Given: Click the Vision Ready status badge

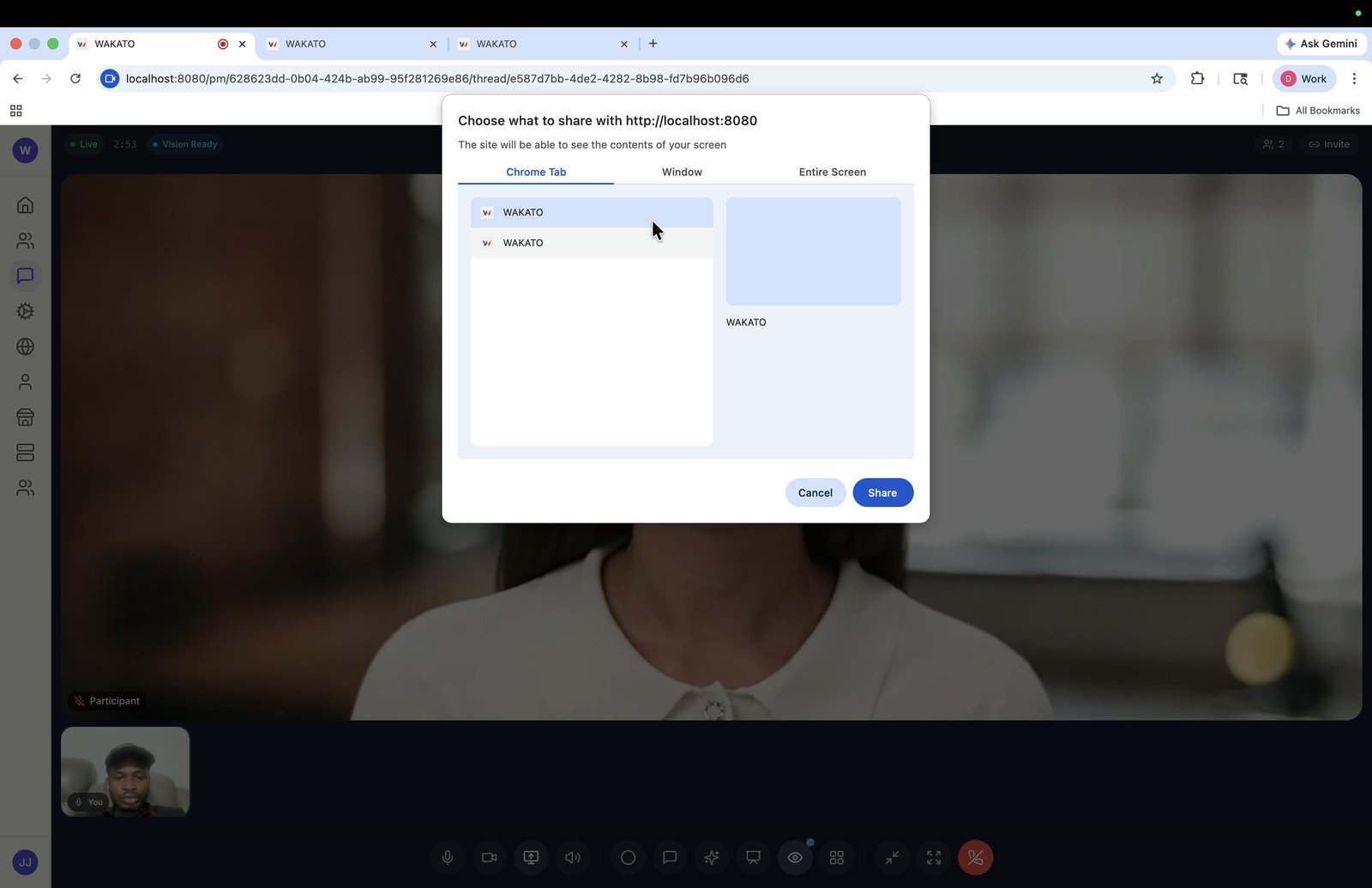Looking at the screenshot, I should point(184,144).
